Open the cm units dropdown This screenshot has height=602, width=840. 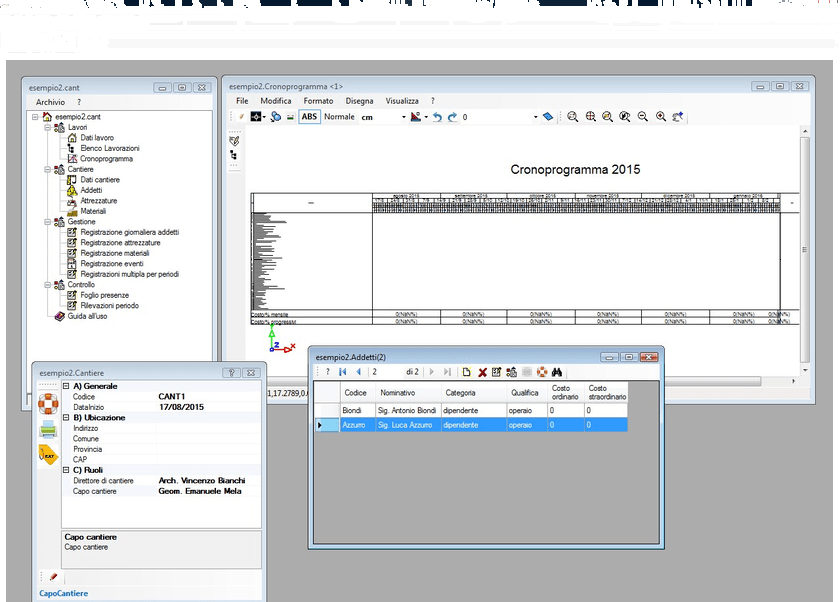[x=404, y=117]
